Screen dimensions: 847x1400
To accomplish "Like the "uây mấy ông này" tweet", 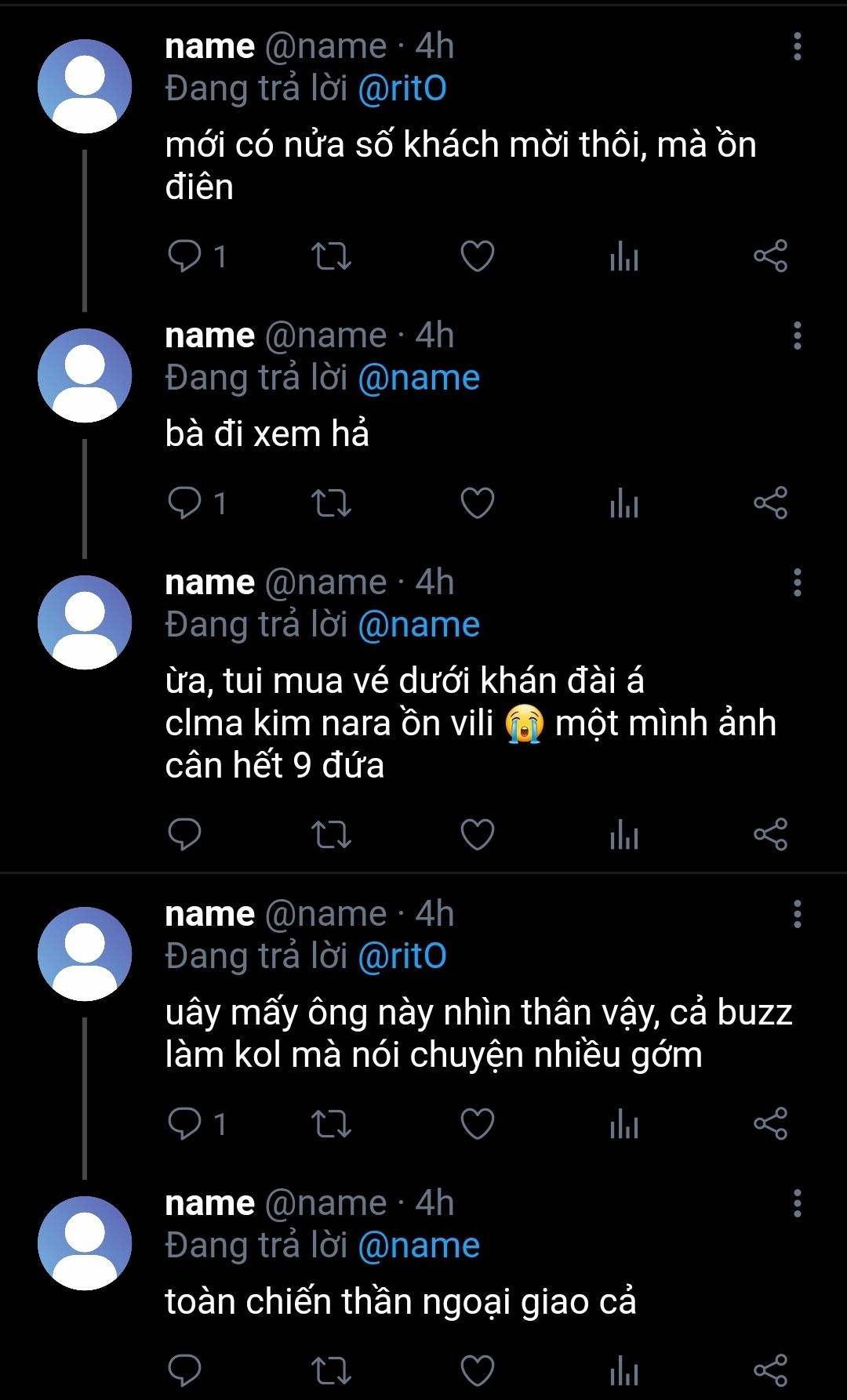I will 477,1124.
